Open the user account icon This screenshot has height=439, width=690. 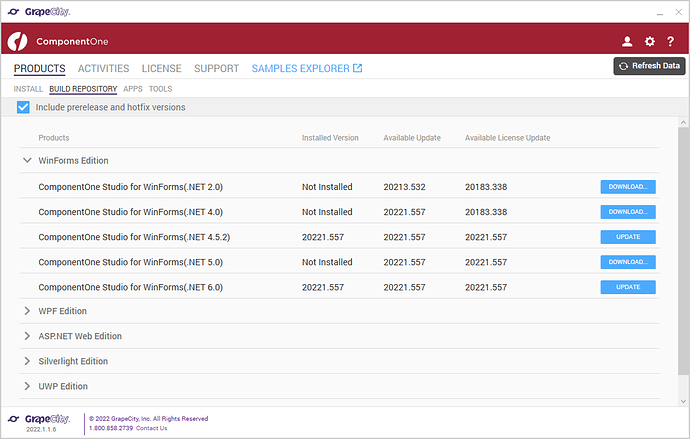(x=627, y=41)
